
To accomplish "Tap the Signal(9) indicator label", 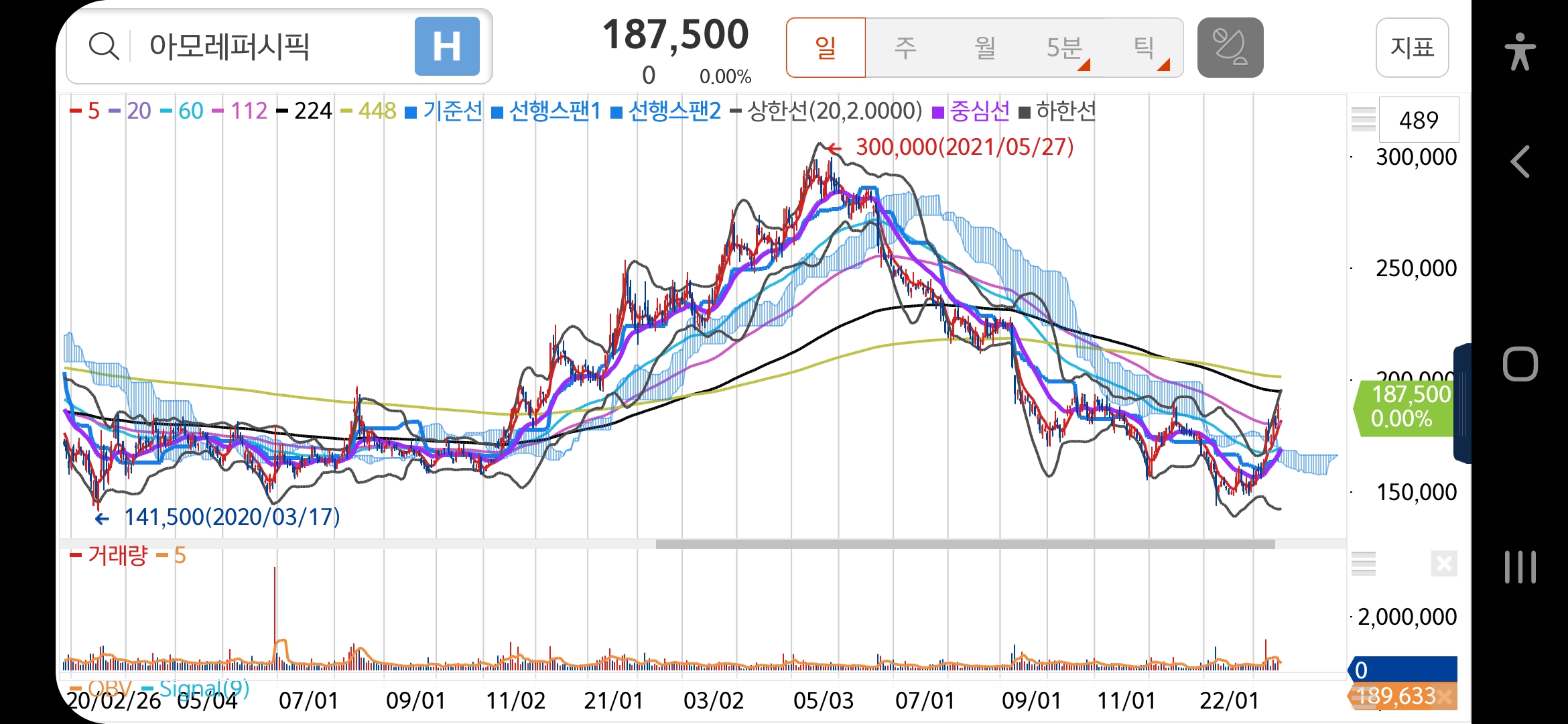I will point(196,688).
